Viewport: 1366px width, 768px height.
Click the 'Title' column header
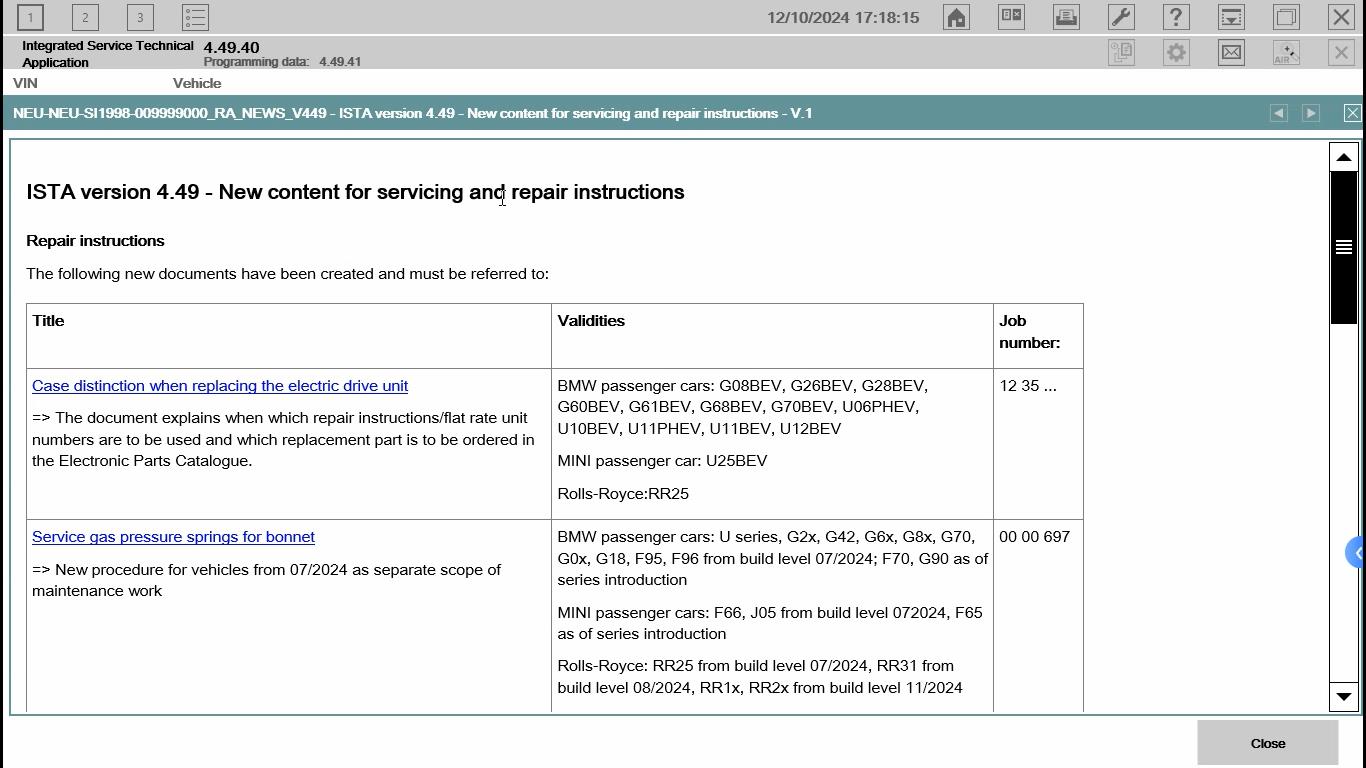click(48, 321)
